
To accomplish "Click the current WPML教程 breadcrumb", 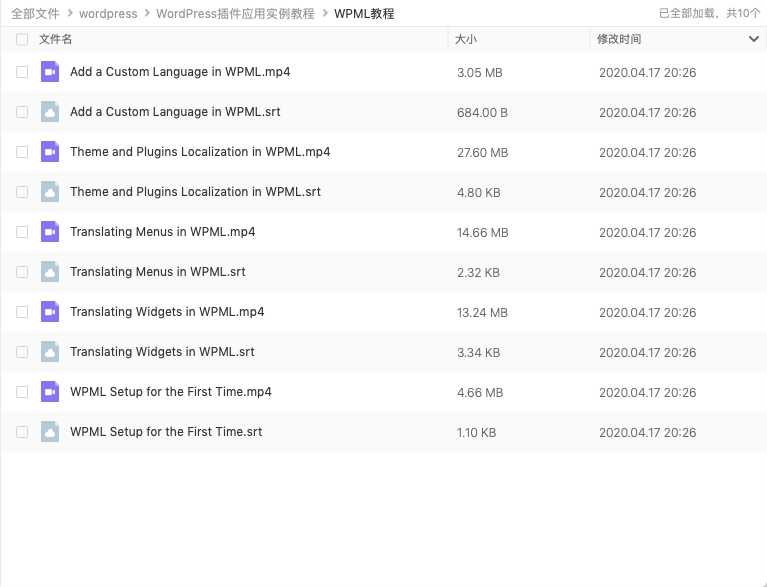I will coord(364,14).
